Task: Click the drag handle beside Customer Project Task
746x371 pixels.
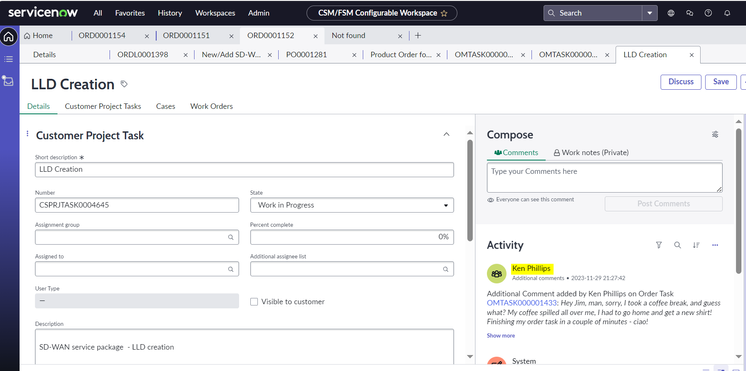Action: pos(27,134)
